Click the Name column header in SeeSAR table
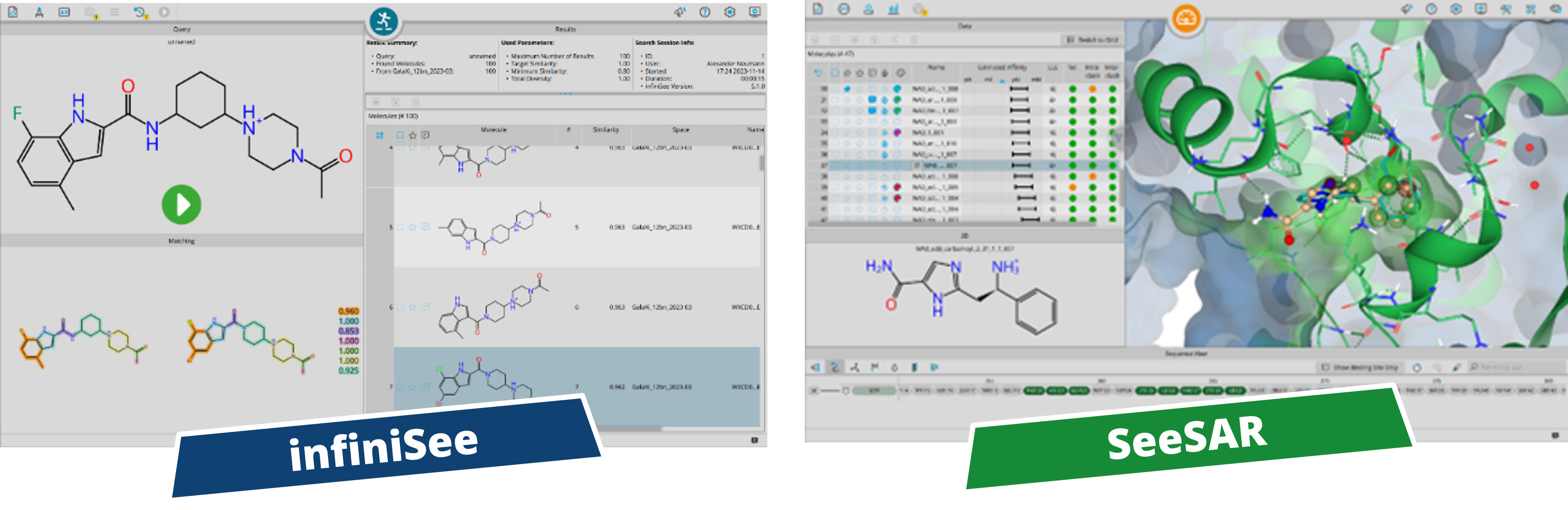This screenshot has height=510, width=1568. [x=936, y=68]
